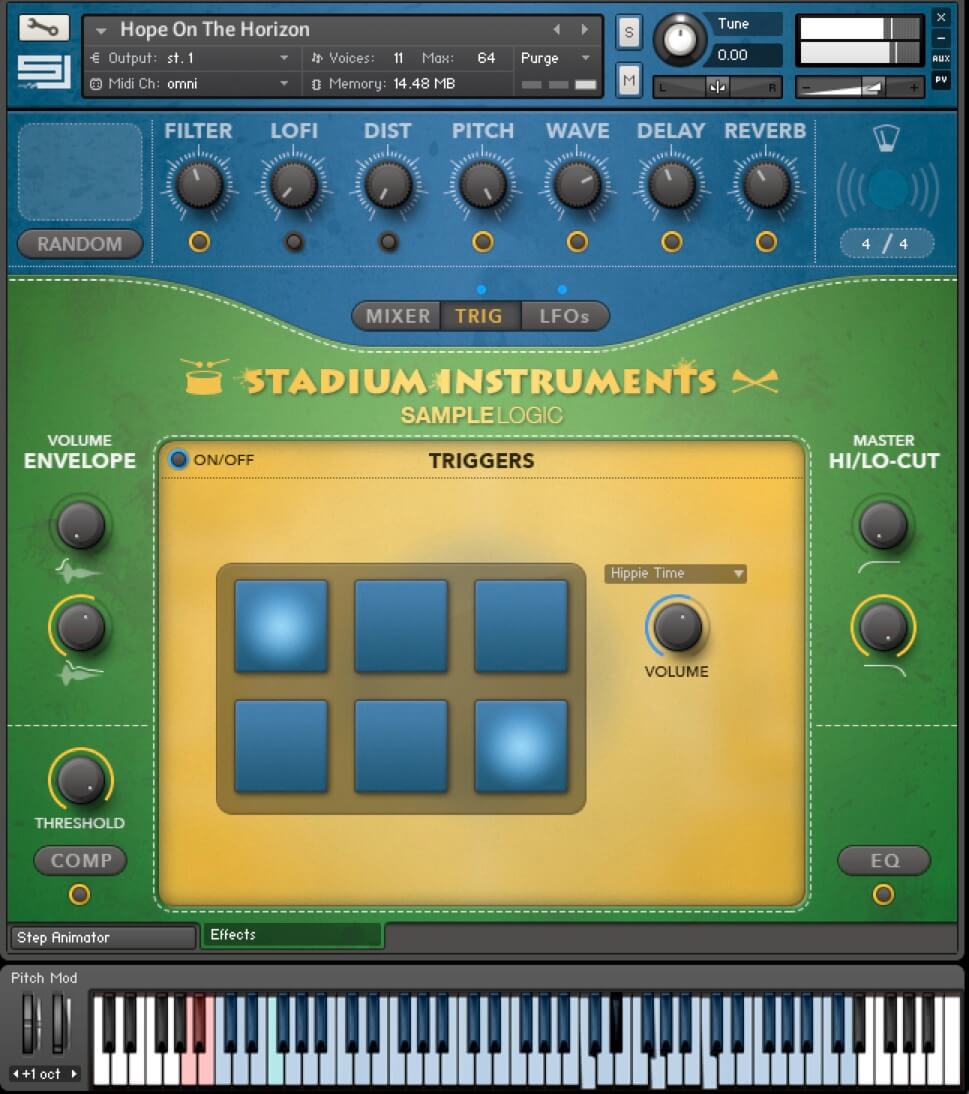
Task: Select the Effects tab
Action: pos(292,935)
